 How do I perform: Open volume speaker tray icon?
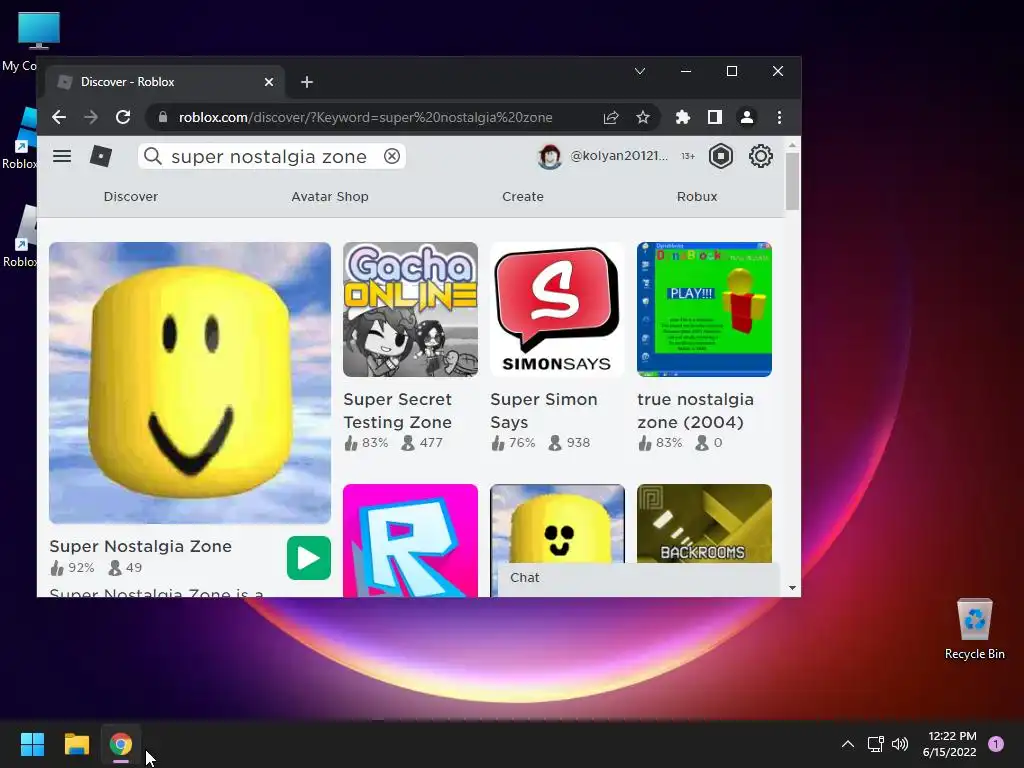(x=900, y=744)
